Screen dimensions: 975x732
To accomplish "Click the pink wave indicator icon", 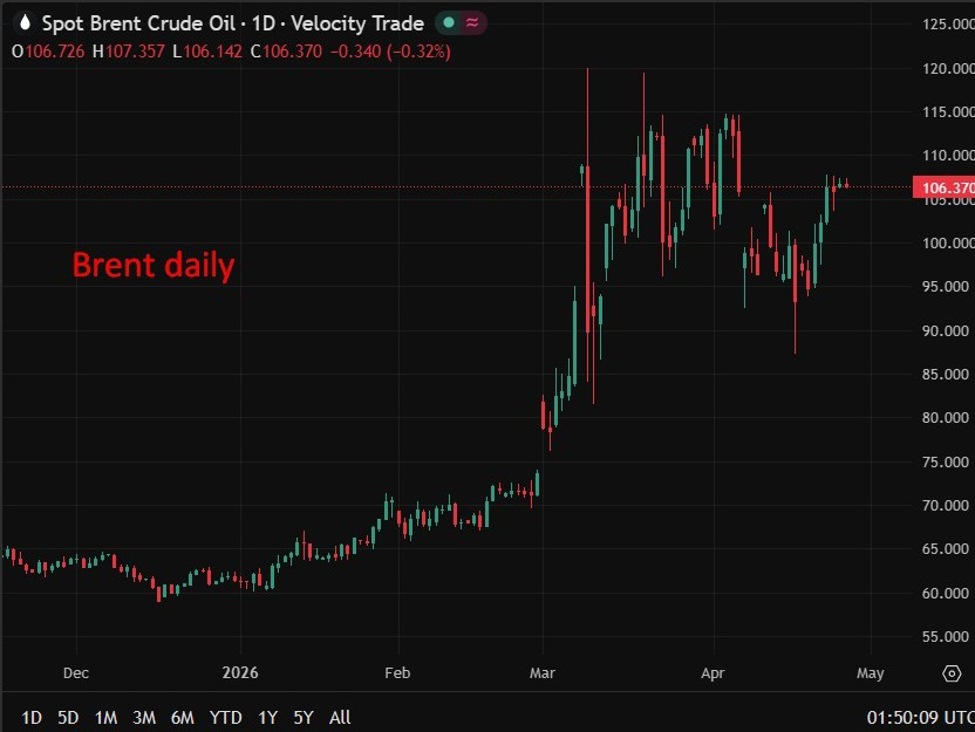I will click(471, 23).
